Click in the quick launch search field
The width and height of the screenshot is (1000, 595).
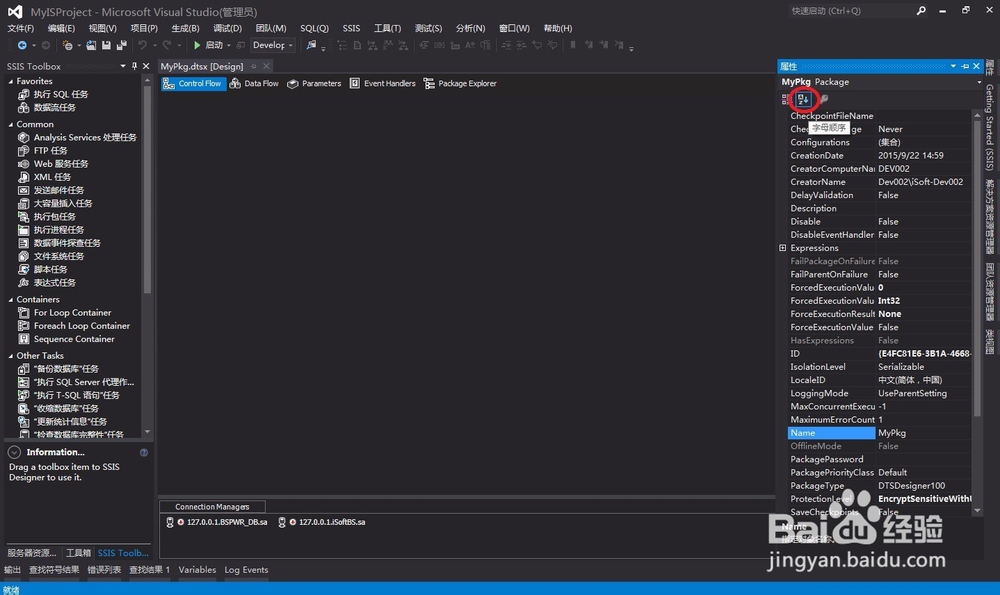(x=850, y=11)
